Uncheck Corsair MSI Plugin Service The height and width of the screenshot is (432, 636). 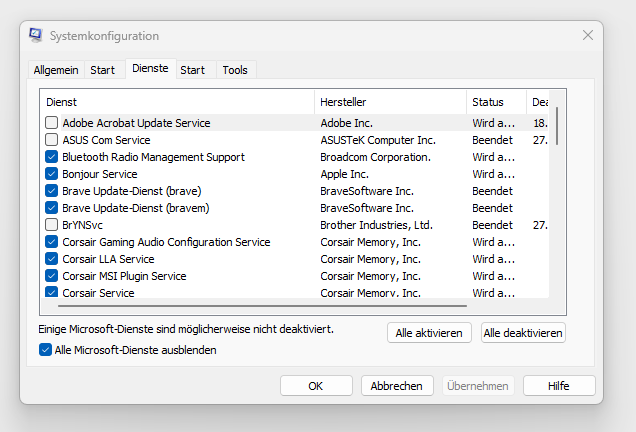[52, 276]
